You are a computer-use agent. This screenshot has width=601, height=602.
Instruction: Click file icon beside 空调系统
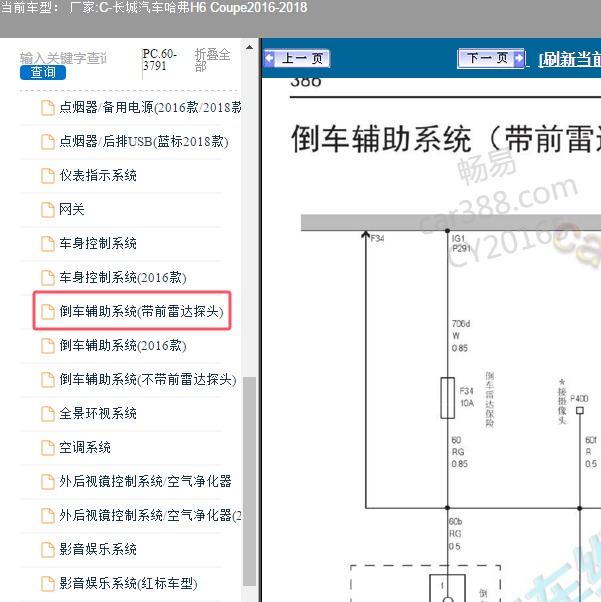48,448
